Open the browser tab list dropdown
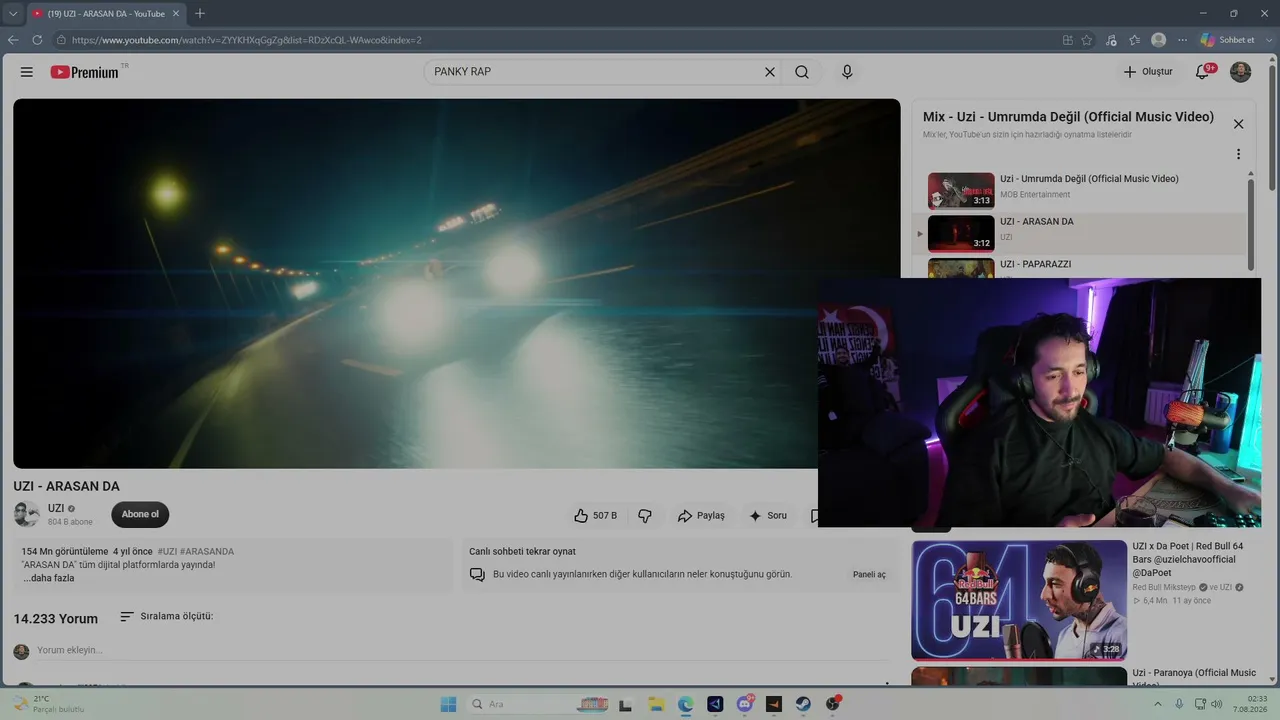This screenshot has height=720, width=1280. (x=13, y=14)
